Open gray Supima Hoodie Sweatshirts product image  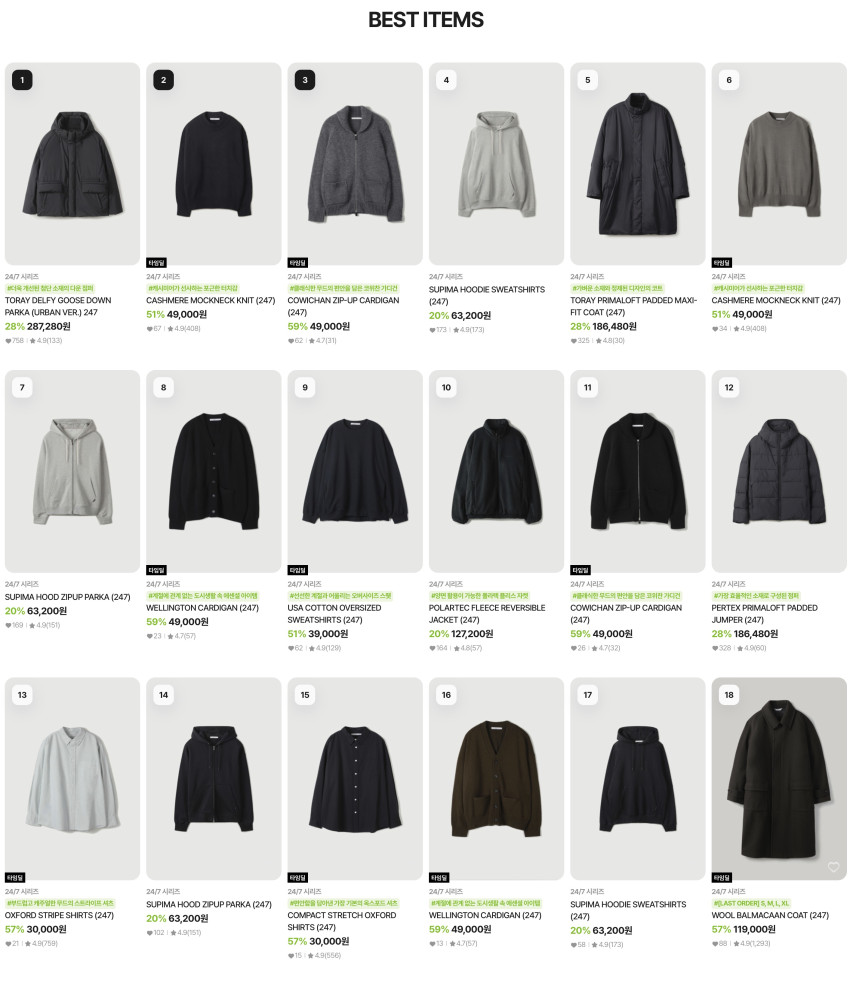click(x=496, y=164)
